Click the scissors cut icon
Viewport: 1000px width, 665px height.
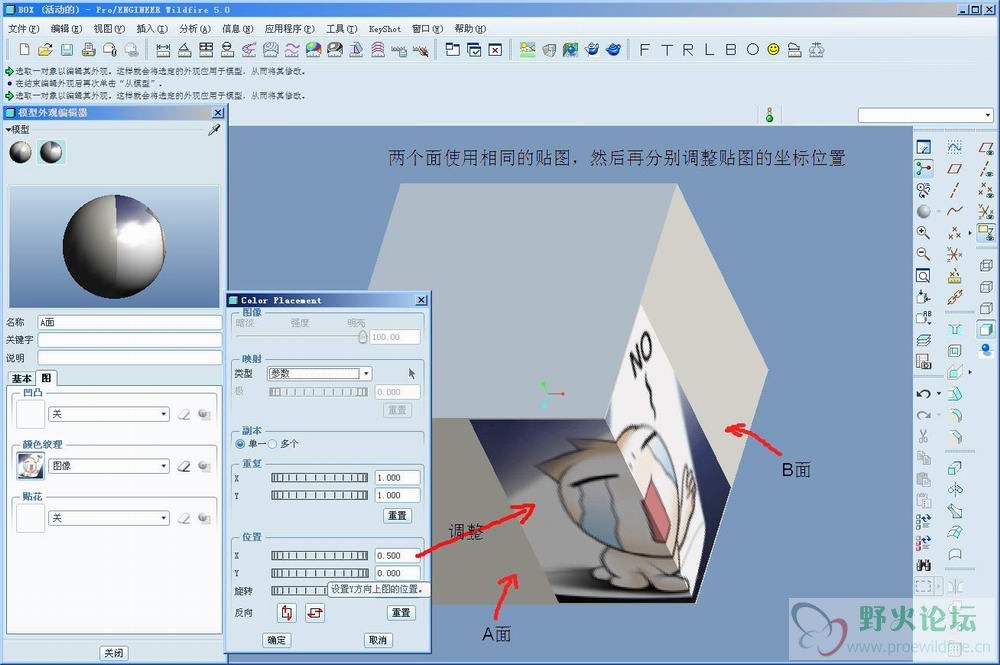pyautogui.click(x=923, y=437)
